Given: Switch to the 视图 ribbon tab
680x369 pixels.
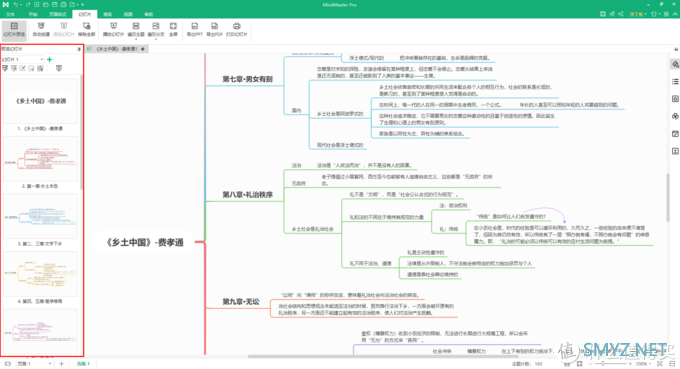Looking at the screenshot, I should tap(128, 14).
